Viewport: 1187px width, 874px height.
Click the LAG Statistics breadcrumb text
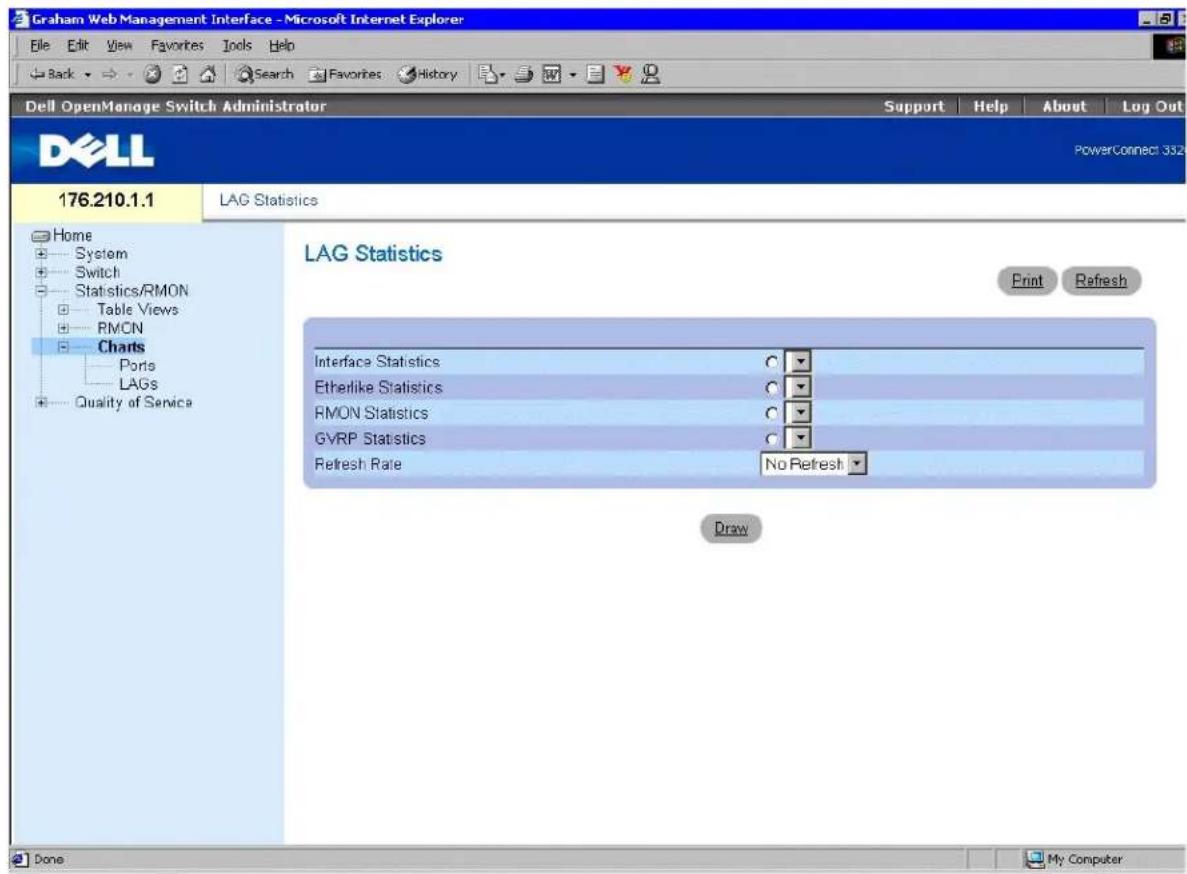[269, 201]
